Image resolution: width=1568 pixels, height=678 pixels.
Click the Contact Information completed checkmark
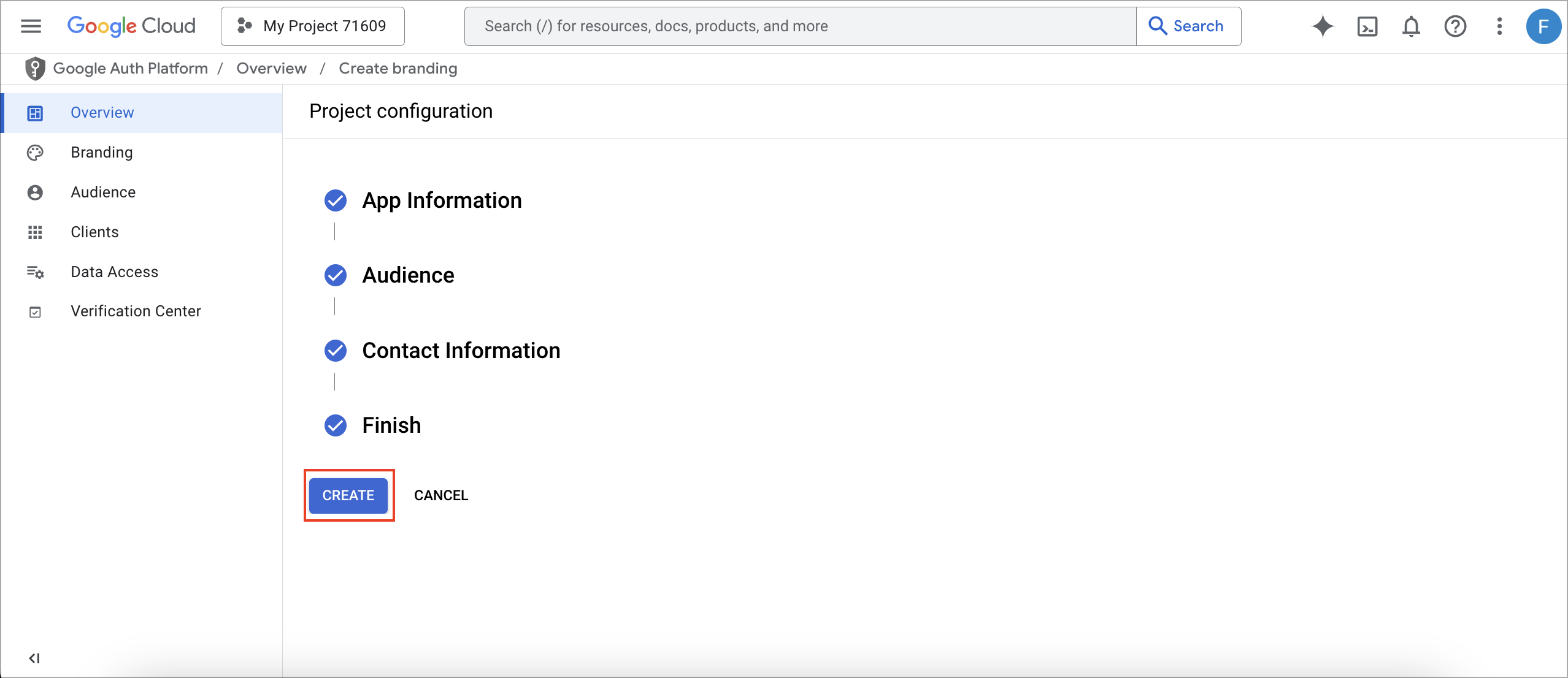click(x=336, y=351)
